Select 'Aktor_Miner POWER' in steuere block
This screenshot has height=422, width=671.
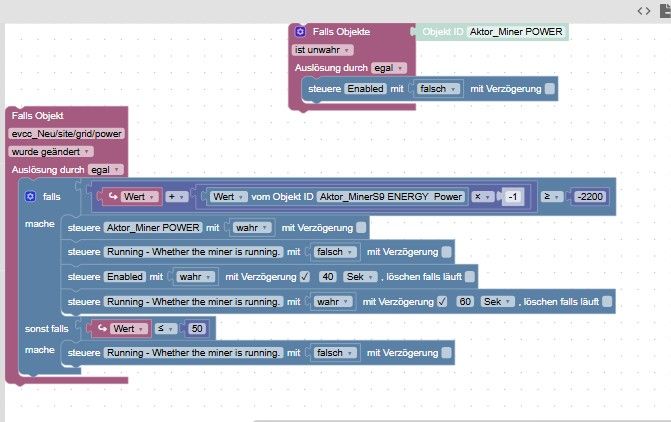click(153, 228)
